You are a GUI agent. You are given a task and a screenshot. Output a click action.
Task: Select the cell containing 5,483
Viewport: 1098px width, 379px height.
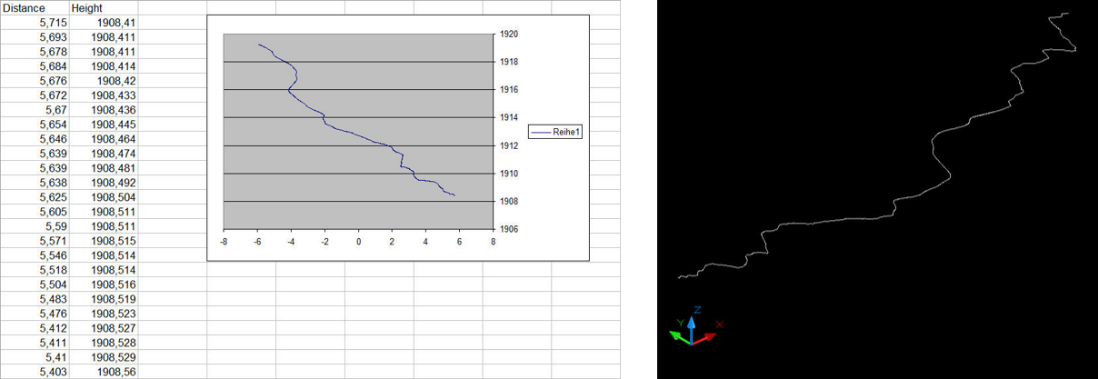click(x=35, y=298)
